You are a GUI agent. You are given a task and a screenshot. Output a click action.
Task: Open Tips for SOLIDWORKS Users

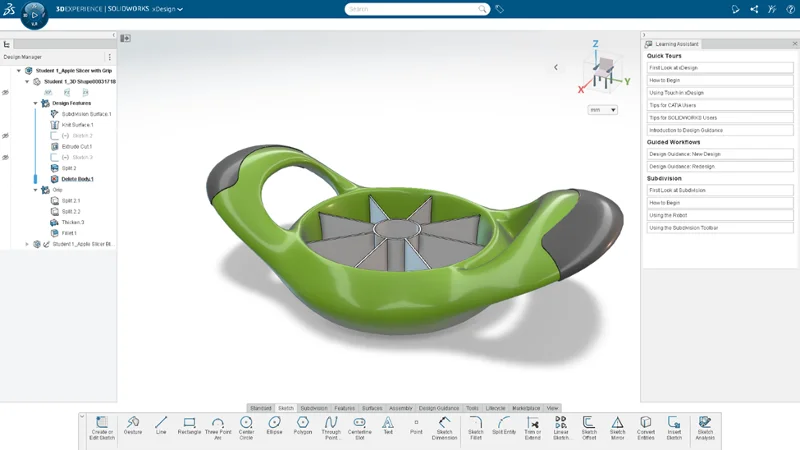tap(720, 118)
